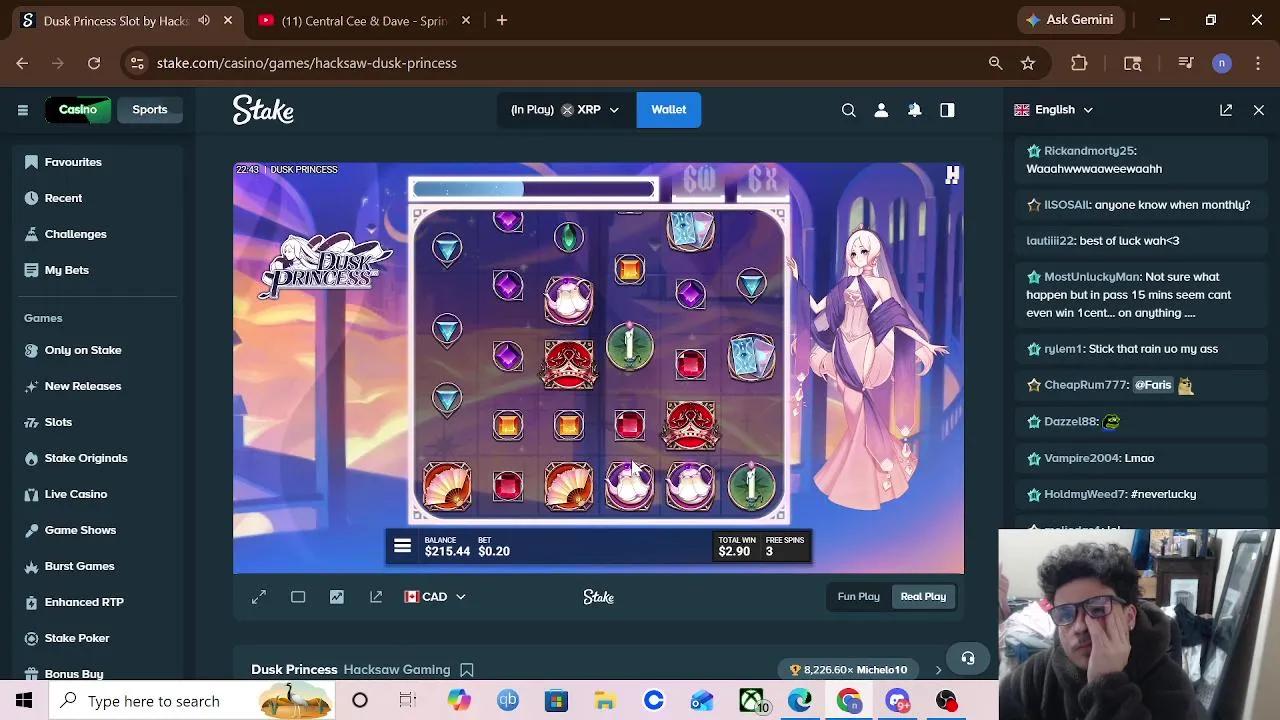Switch to Real Play mode
The image size is (1280, 720).
click(x=922, y=596)
